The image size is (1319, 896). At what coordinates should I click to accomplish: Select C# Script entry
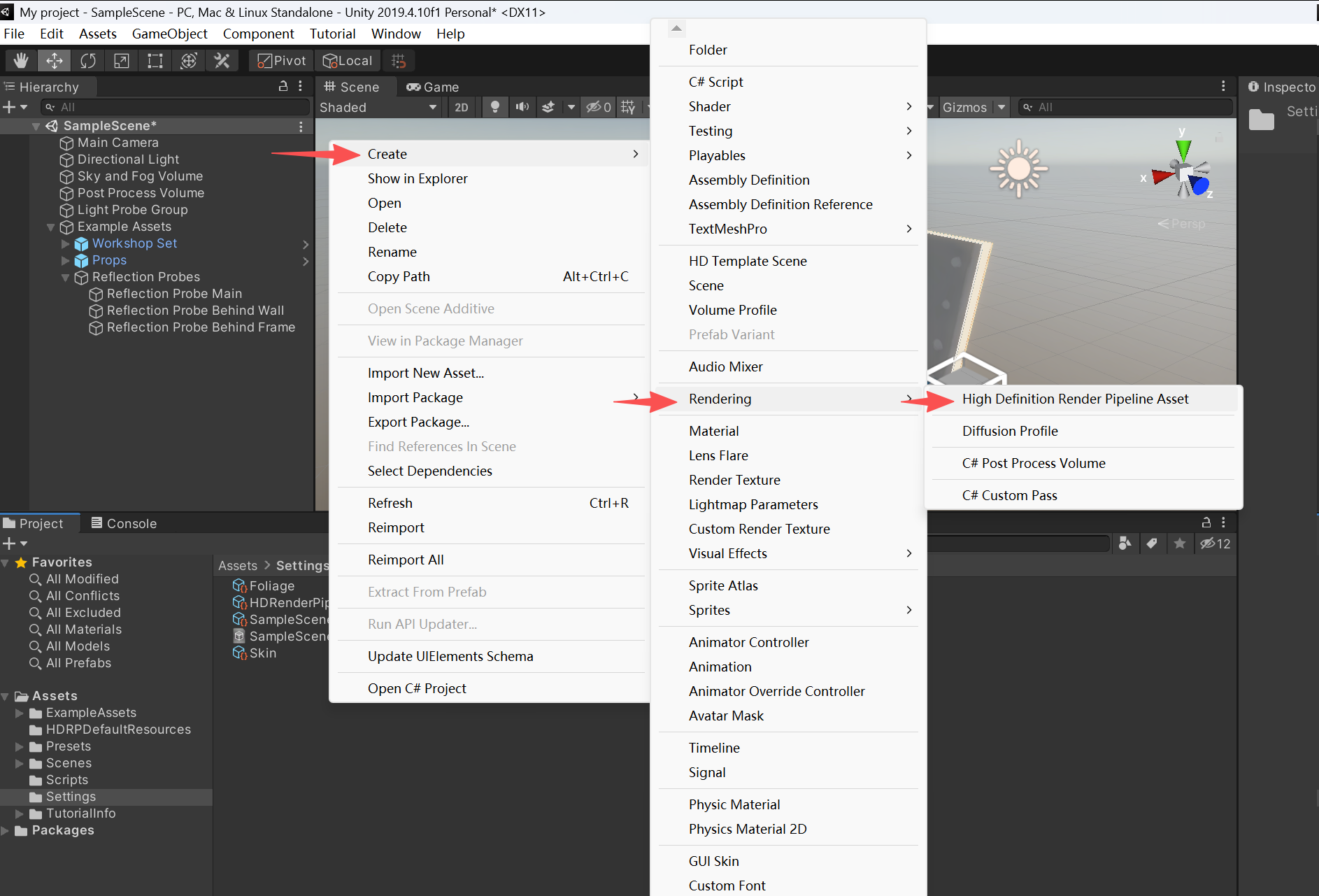click(788, 82)
